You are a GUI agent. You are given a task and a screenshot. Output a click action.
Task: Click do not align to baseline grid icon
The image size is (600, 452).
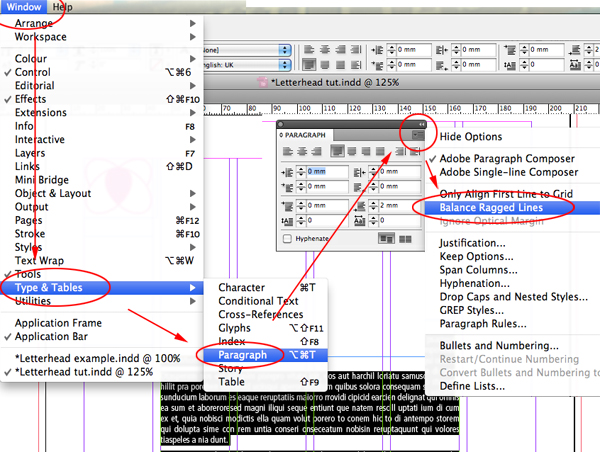coord(386,239)
